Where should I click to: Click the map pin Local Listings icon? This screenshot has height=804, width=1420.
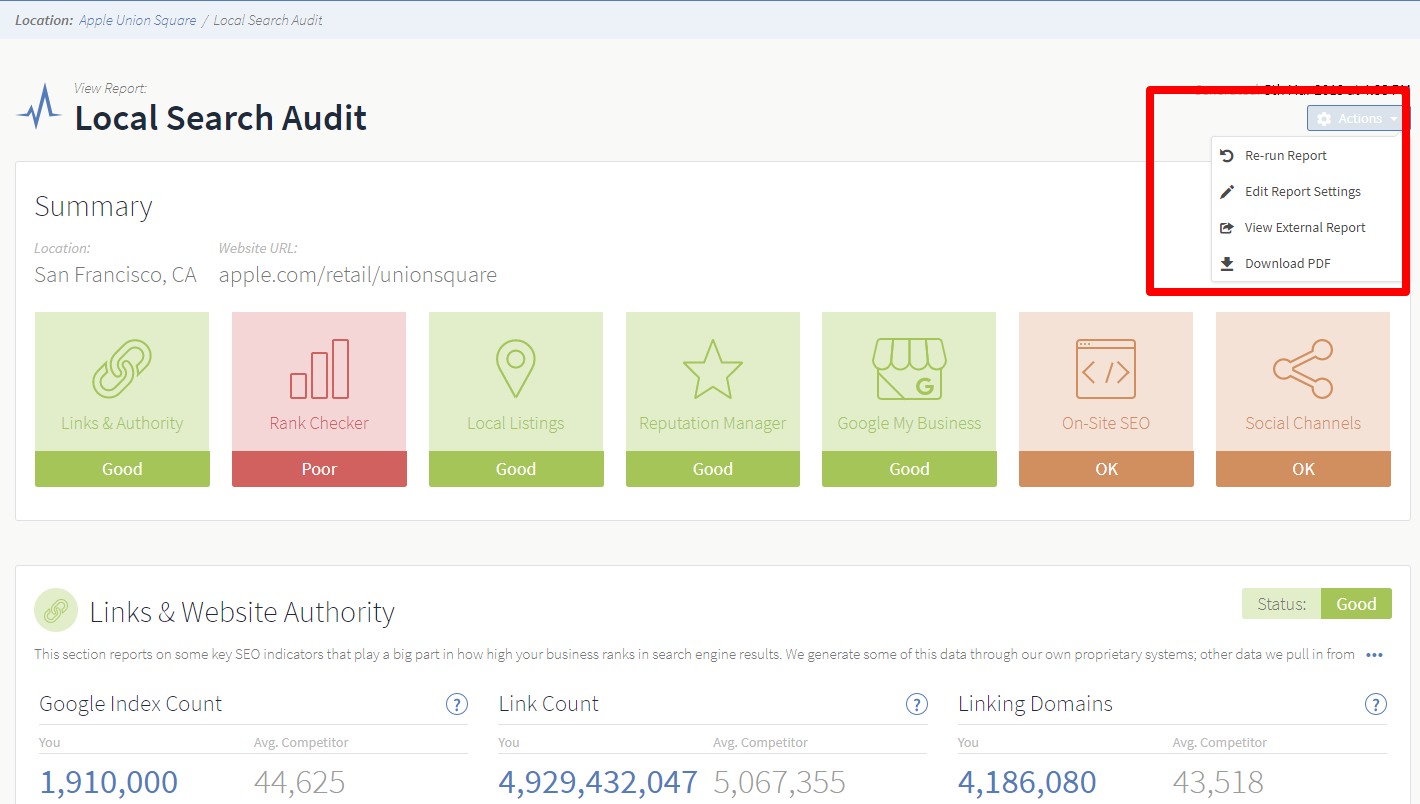coord(516,369)
